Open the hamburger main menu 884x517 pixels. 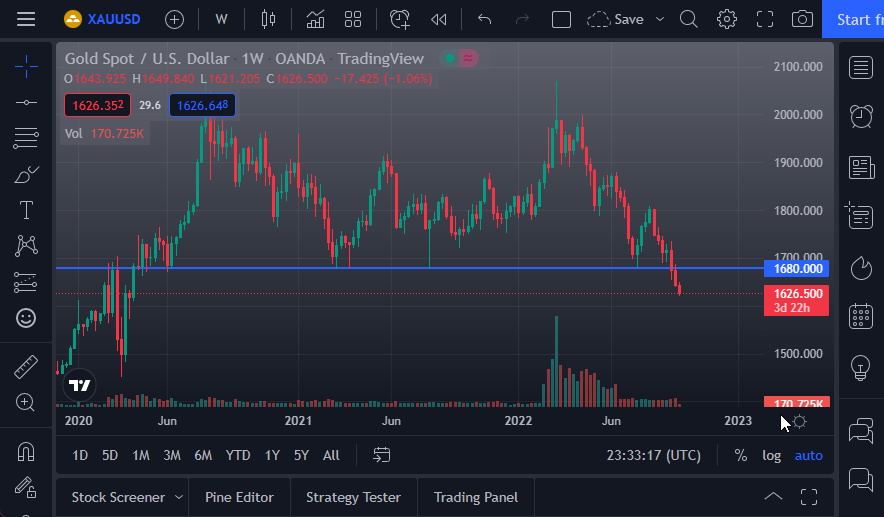(x=26, y=19)
